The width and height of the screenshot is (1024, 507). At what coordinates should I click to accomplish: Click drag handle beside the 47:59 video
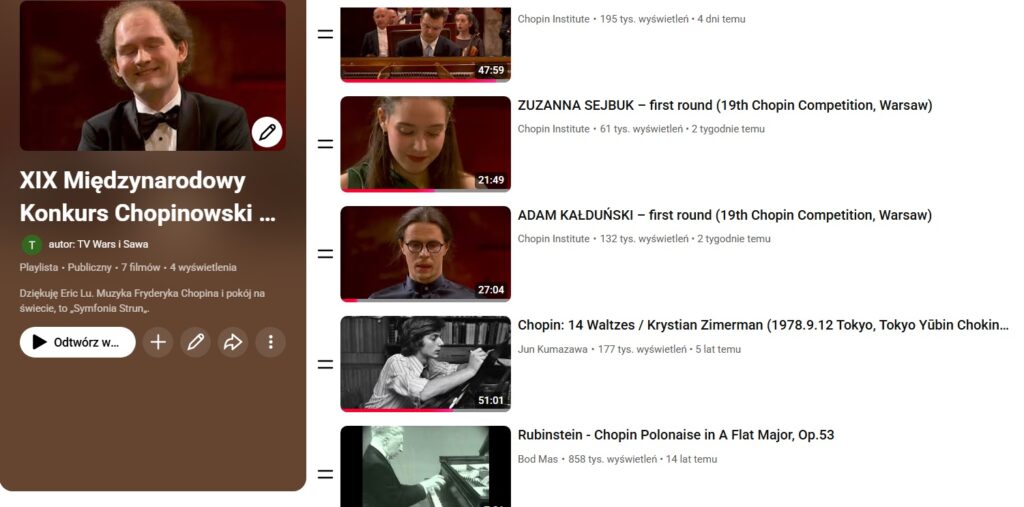coord(325,34)
